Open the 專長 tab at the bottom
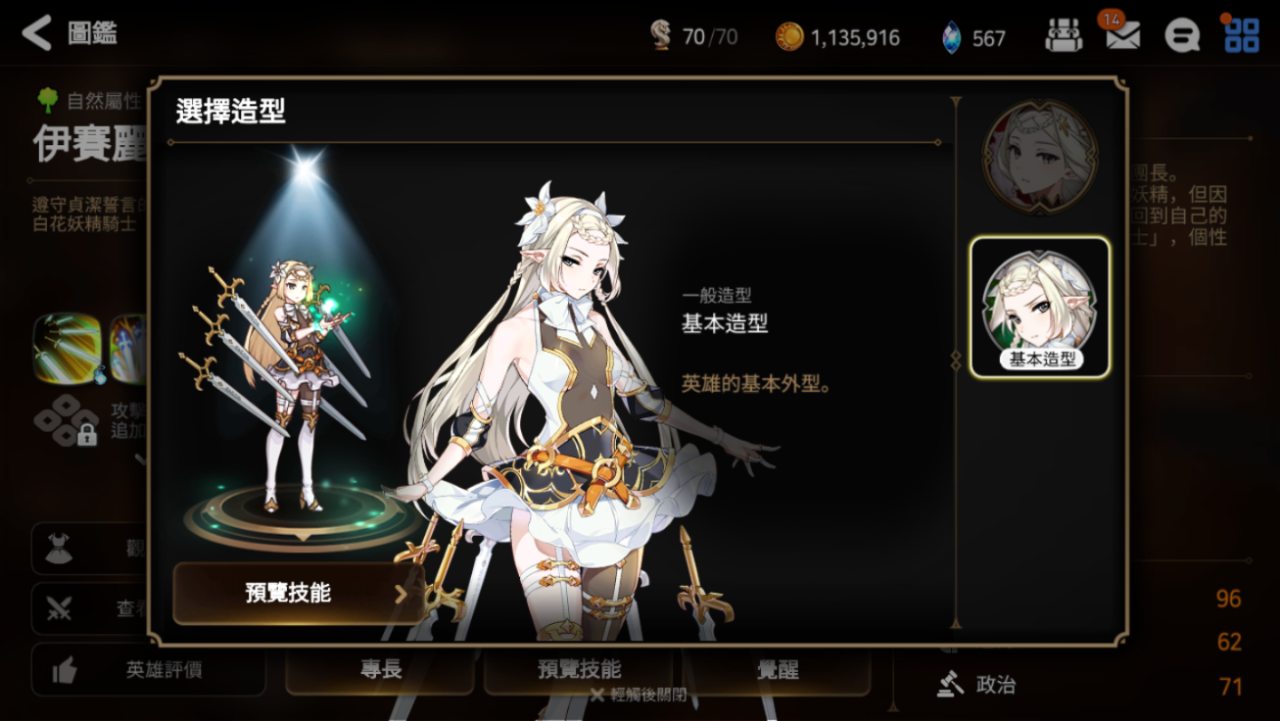Image resolution: width=1280 pixels, height=721 pixels. (x=380, y=669)
